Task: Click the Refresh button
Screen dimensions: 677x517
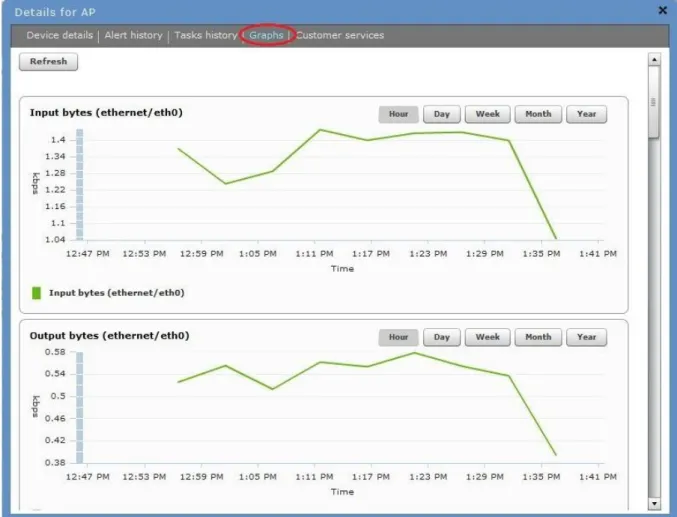Action: click(48, 62)
